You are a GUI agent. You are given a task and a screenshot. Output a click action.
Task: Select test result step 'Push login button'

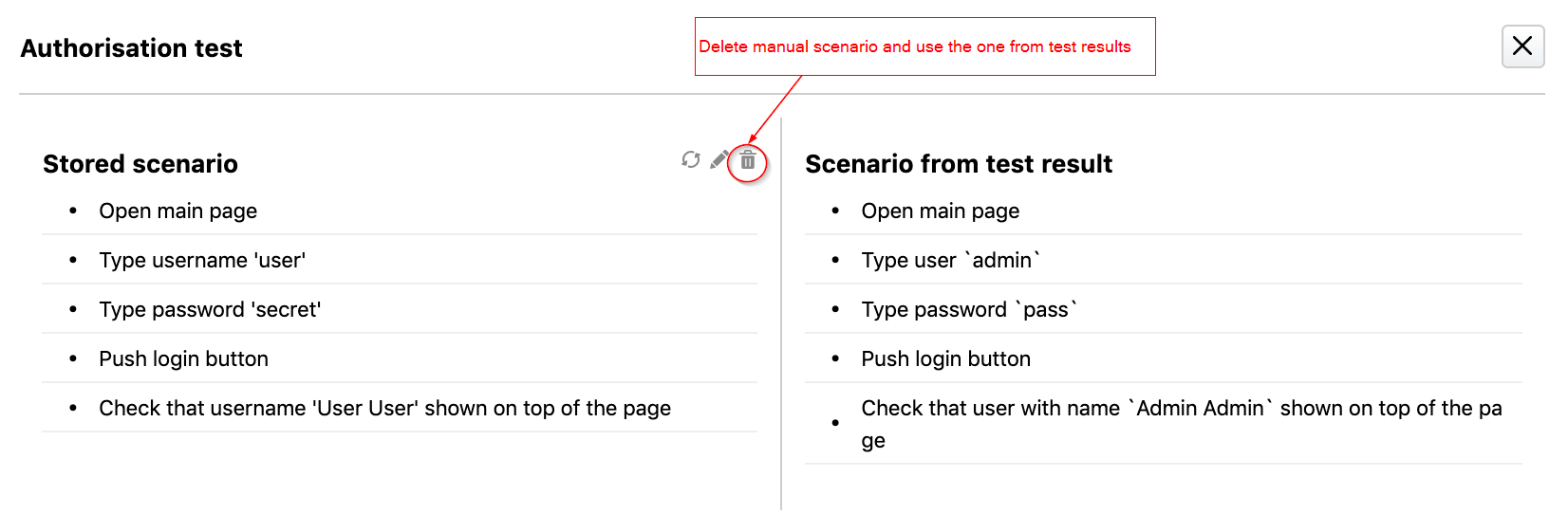click(1164, 358)
